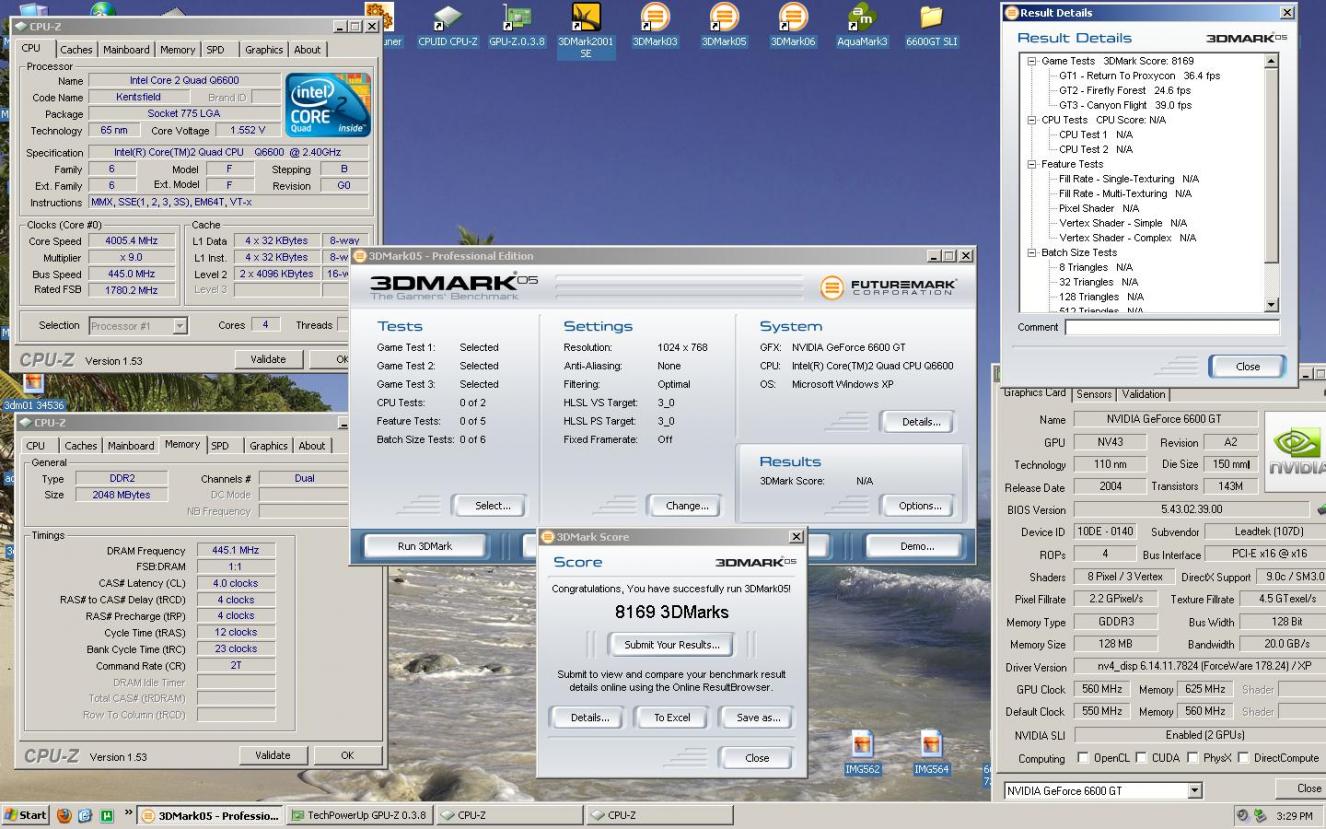Collapse the Feature Tests tree node

click(x=1033, y=164)
